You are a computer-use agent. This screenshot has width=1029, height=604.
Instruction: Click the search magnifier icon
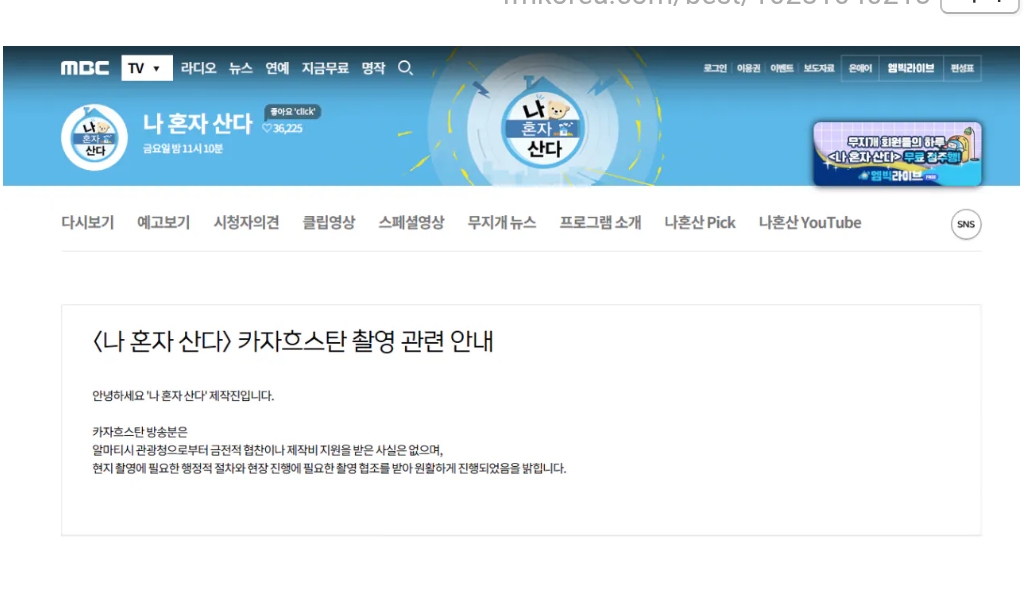pos(406,68)
